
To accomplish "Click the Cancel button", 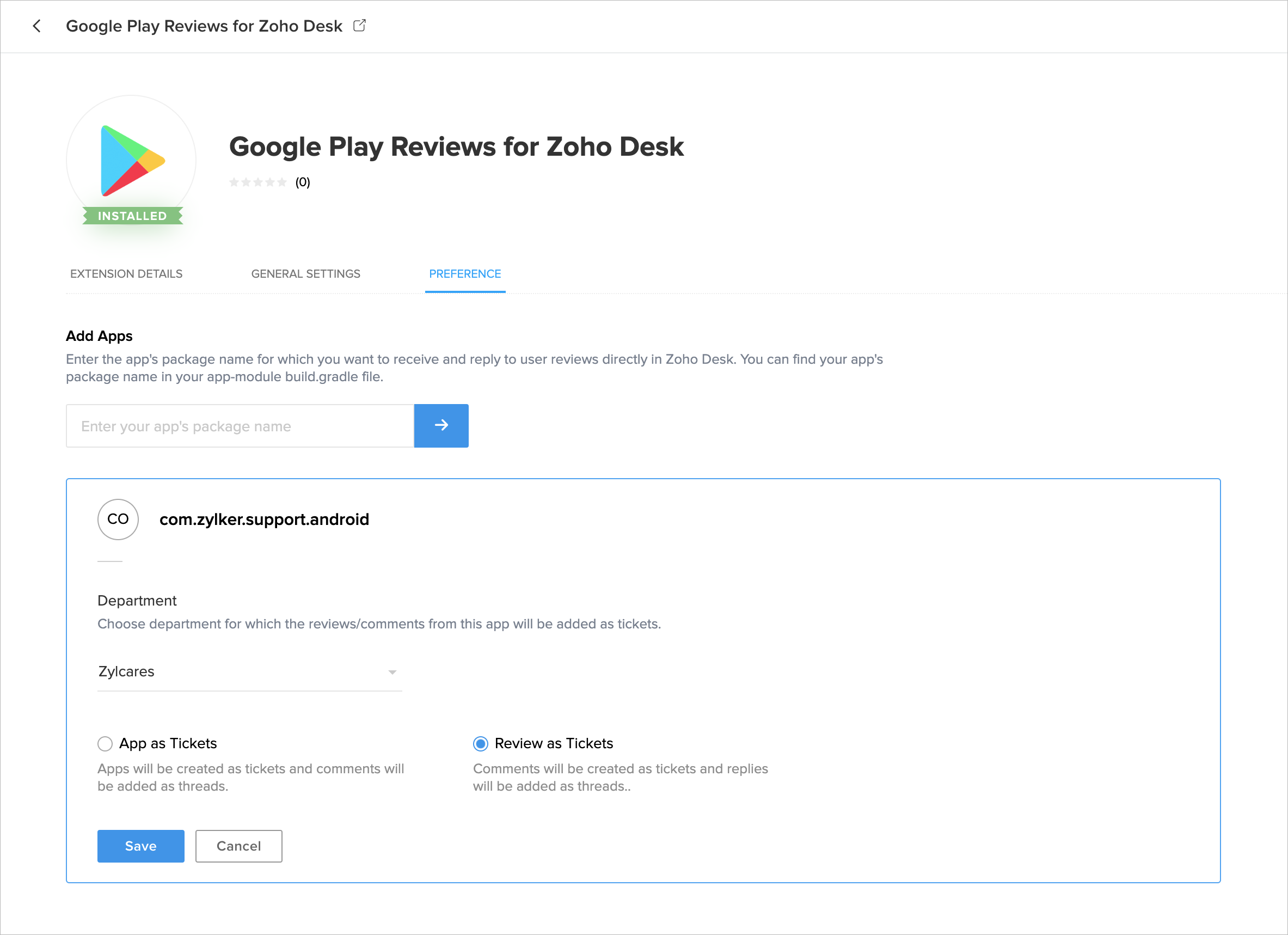I will pyautogui.click(x=238, y=846).
